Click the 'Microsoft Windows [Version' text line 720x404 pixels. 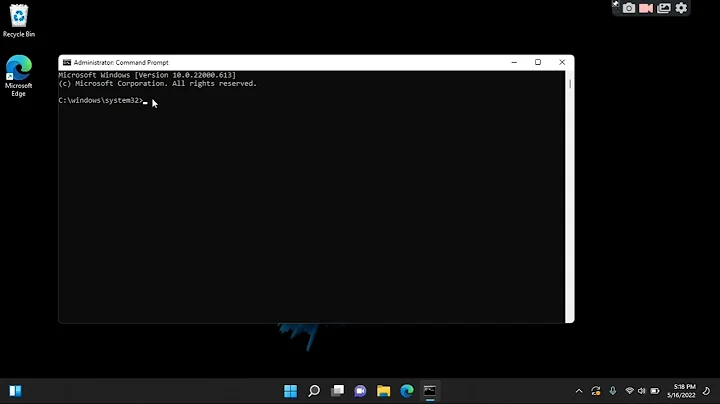tap(147, 75)
